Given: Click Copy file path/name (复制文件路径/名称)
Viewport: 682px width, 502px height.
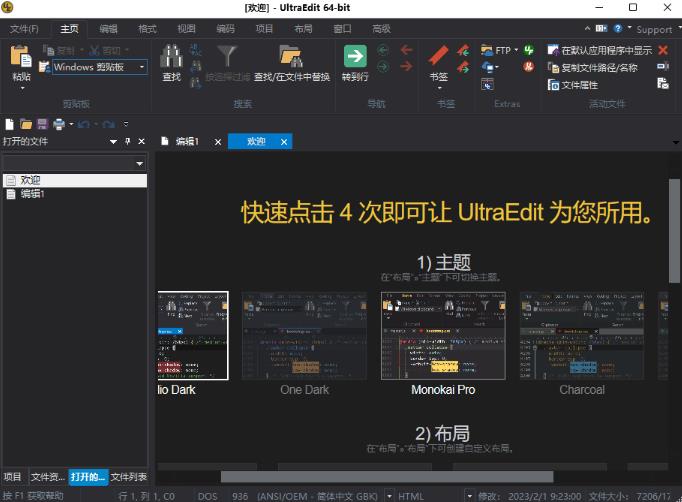Looking at the screenshot, I should [592, 67].
